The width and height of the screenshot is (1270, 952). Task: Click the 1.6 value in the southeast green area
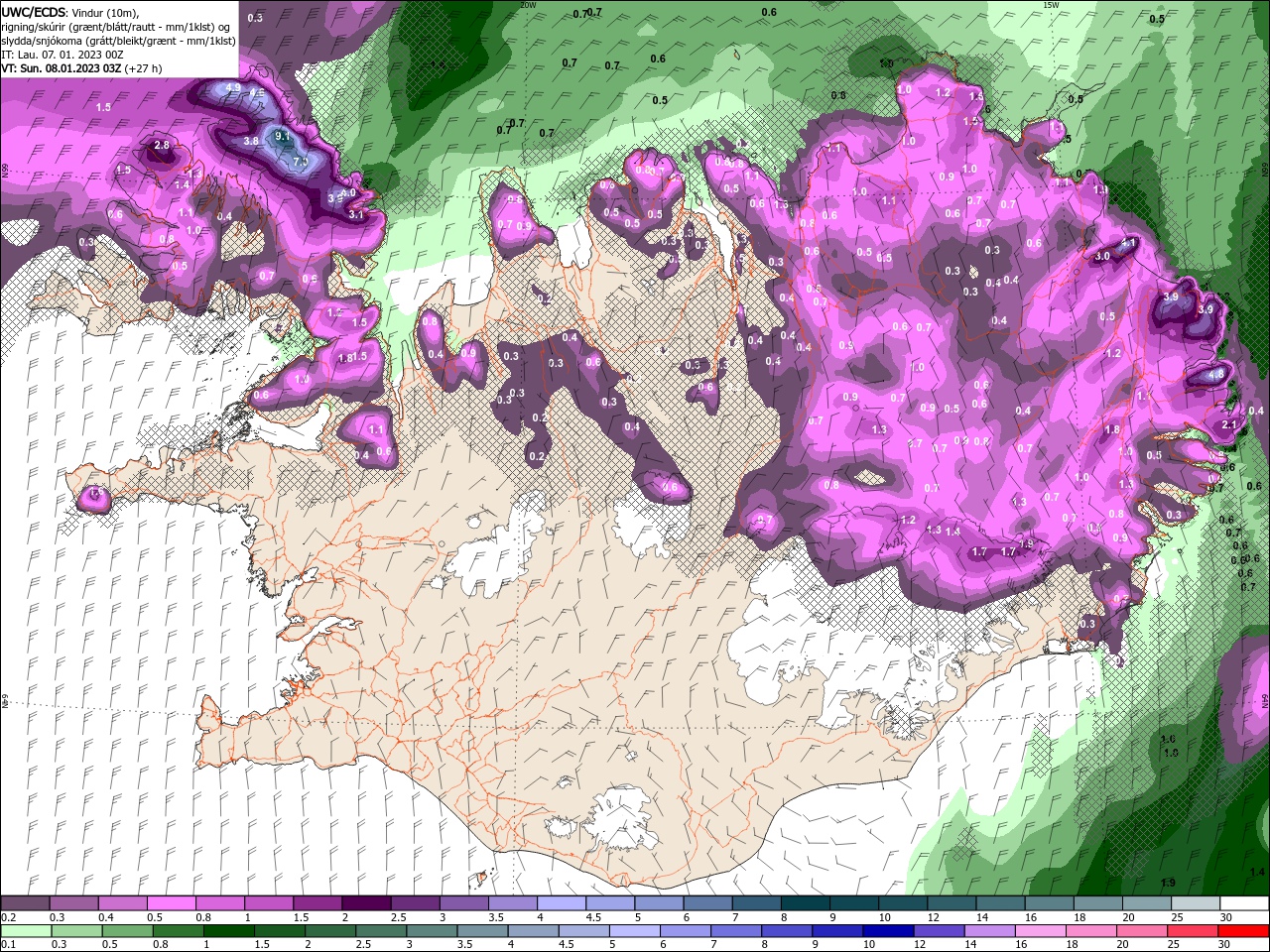(x=1168, y=739)
